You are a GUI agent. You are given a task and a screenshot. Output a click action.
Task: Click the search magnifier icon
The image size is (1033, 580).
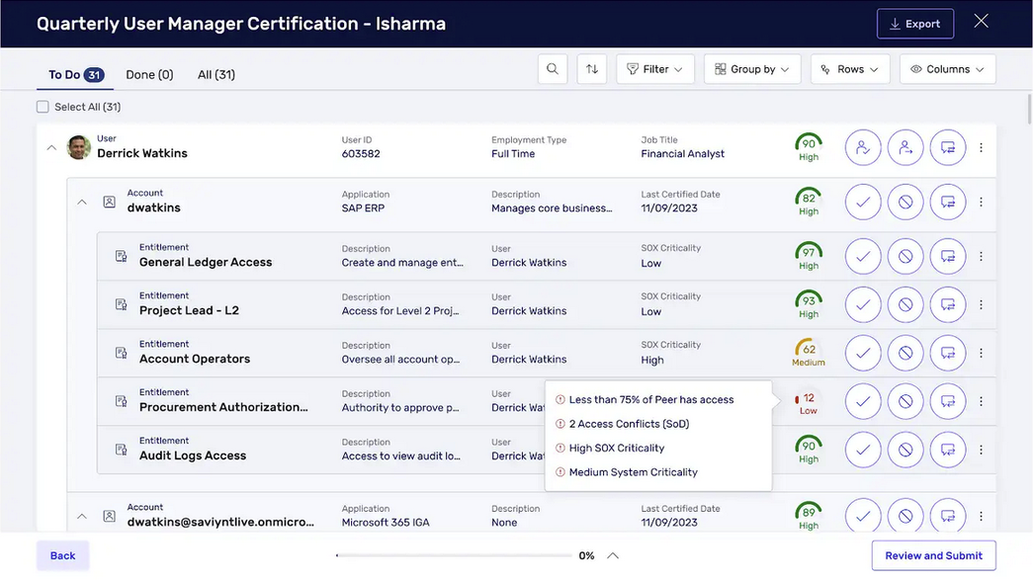[552, 69]
